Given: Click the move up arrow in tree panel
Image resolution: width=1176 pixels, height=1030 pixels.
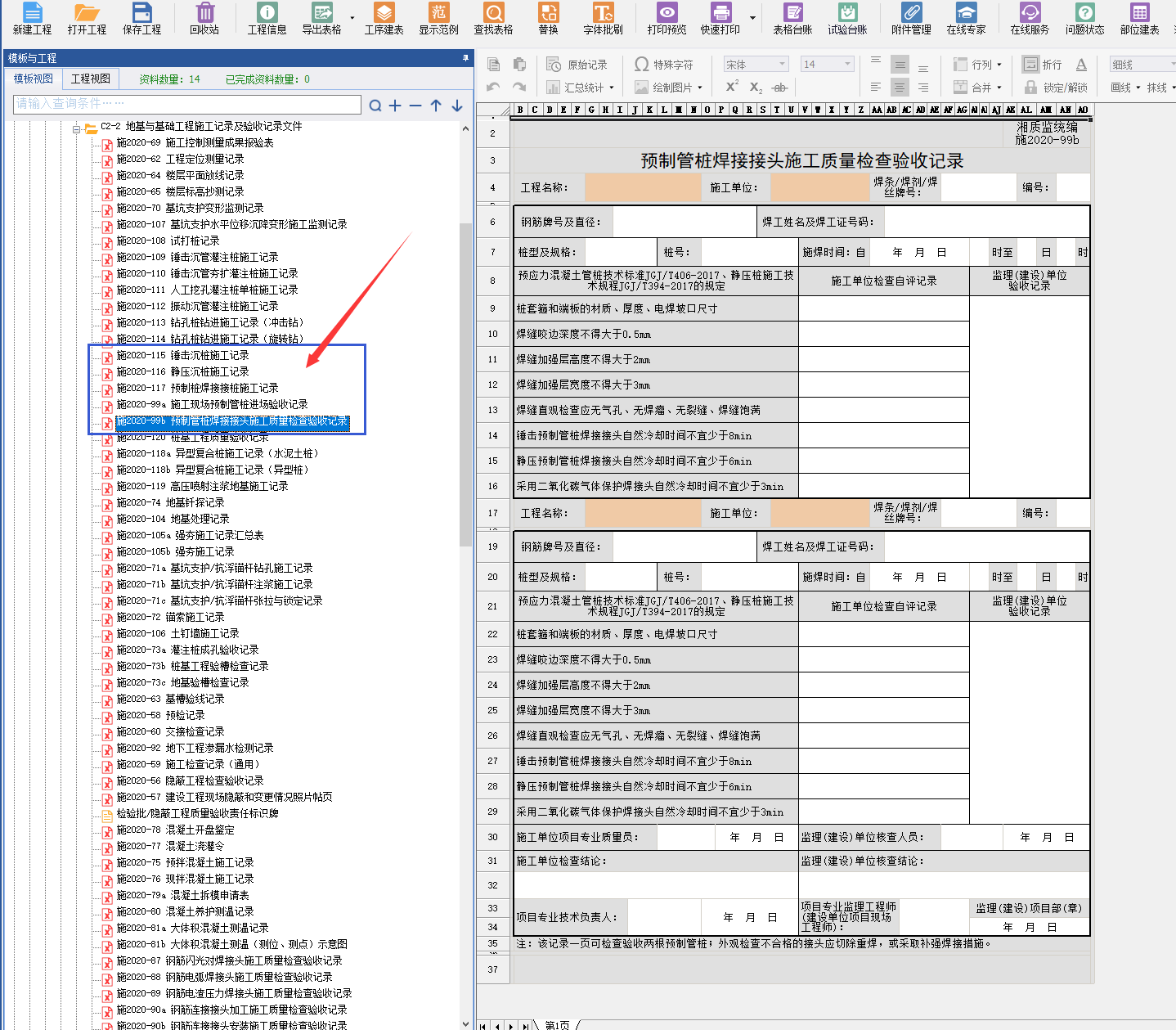Looking at the screenshot, I should 436,105.
